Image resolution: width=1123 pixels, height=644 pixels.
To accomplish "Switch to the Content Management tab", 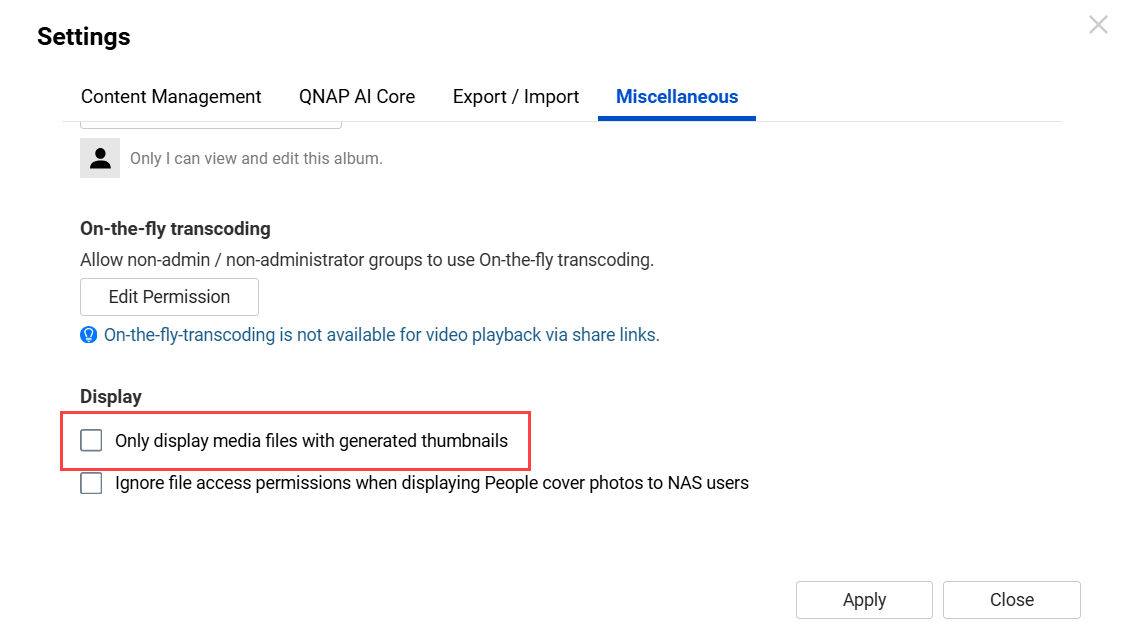I will point(171,97).
